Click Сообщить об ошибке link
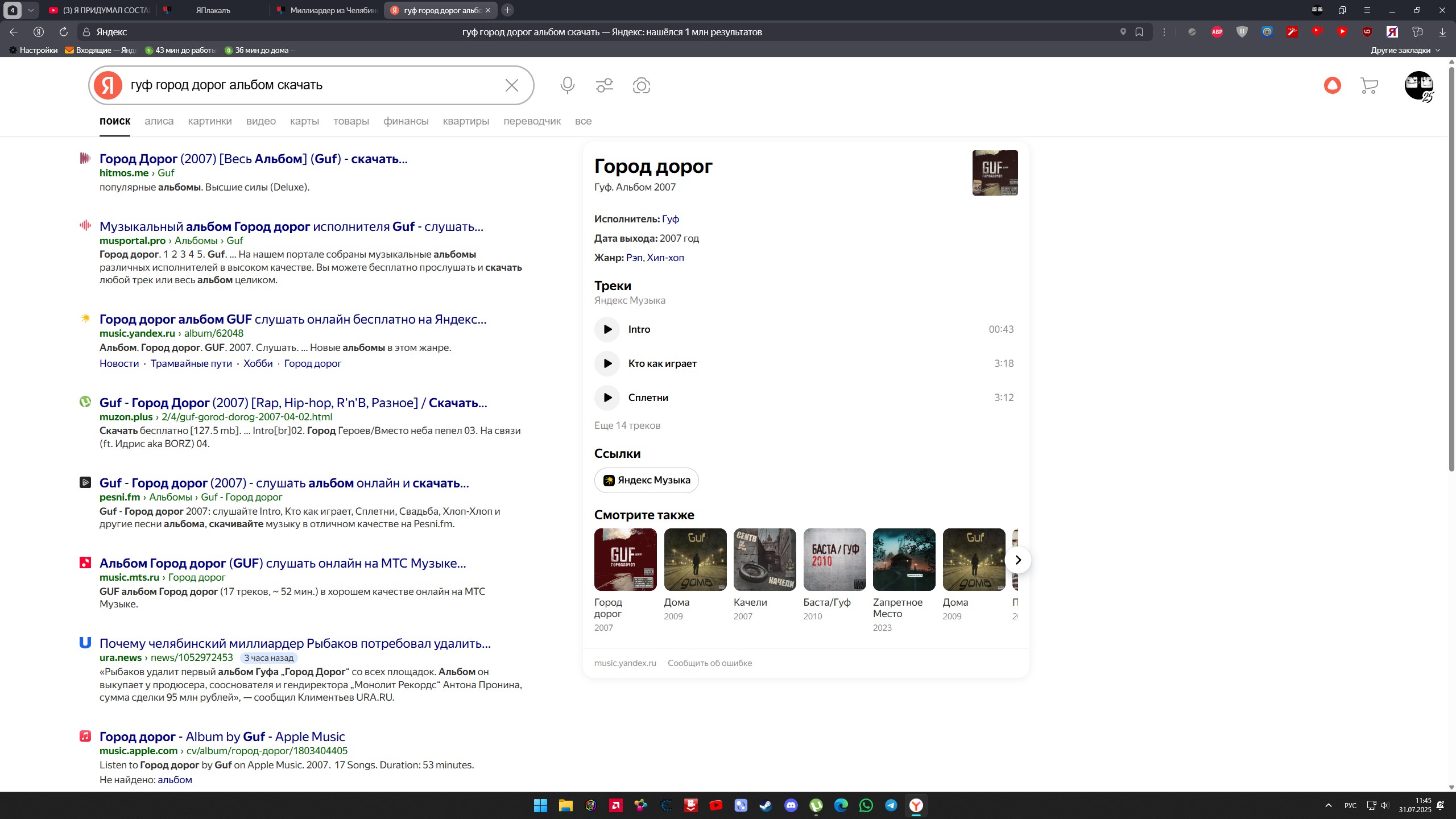 click(x=710, y=663)
